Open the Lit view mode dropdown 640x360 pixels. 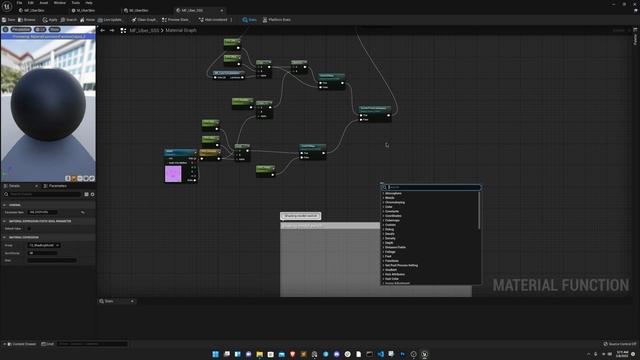point(40,29)
